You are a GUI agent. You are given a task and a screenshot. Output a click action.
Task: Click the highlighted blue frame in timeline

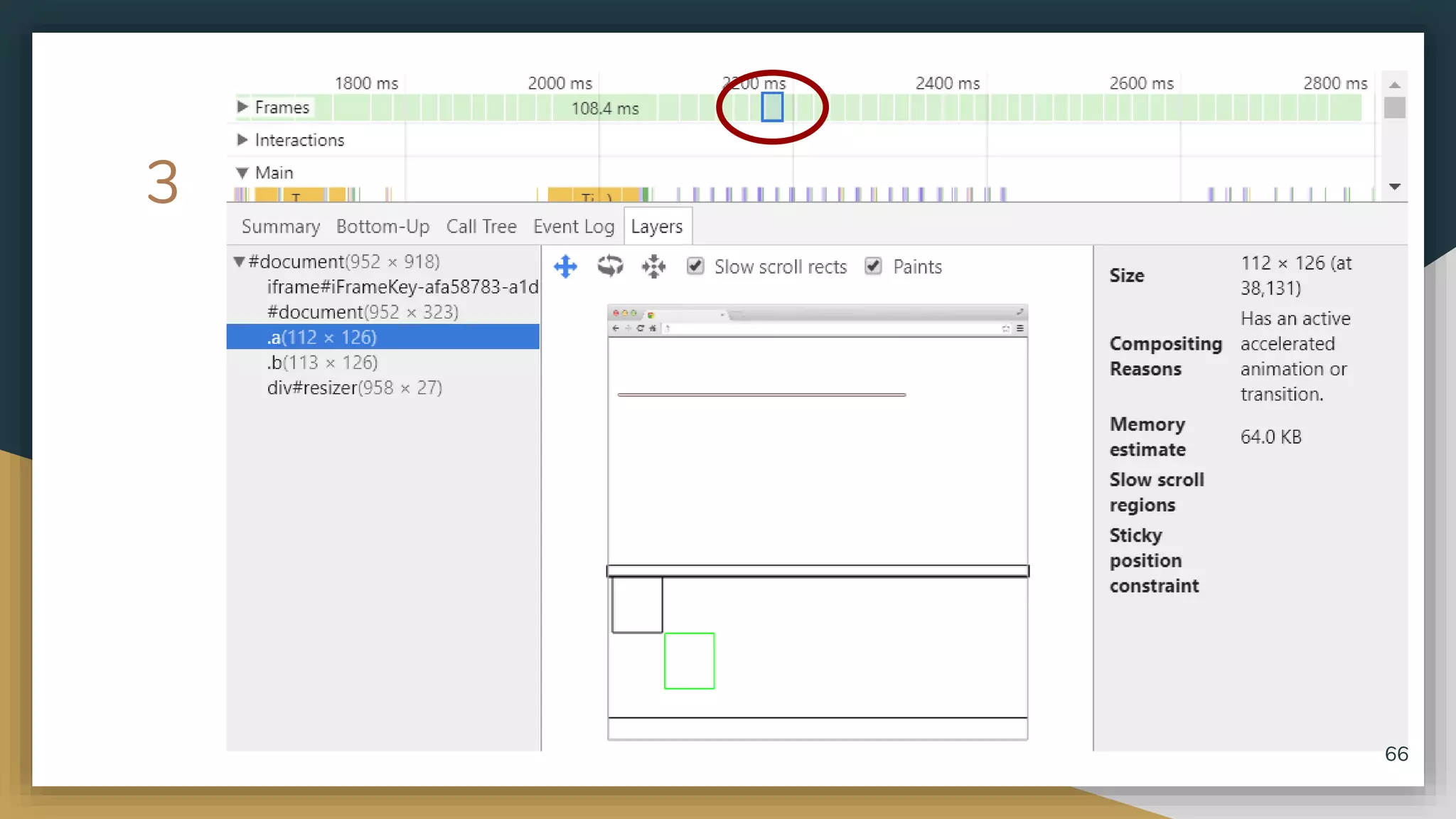coord(772,107)
